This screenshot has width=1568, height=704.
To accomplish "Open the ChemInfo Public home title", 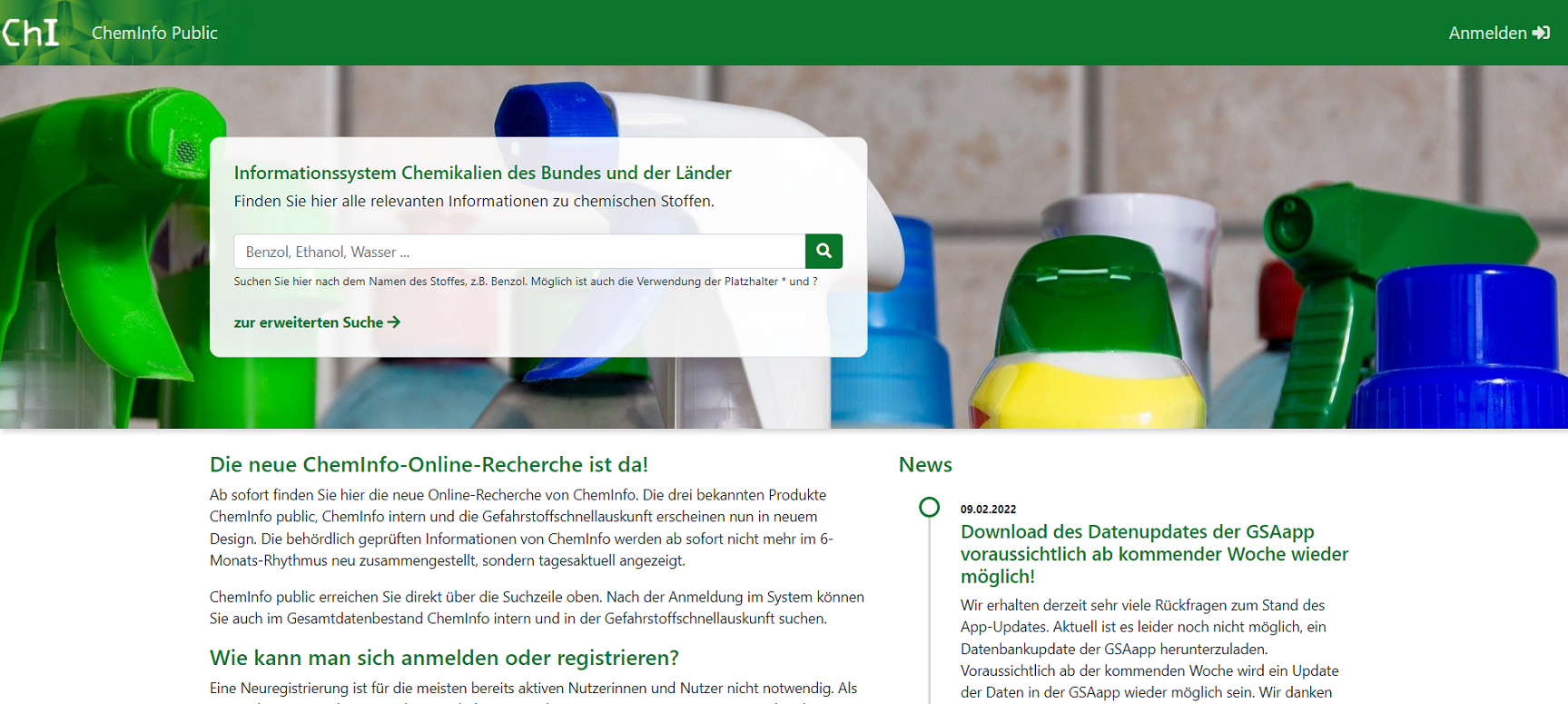I will (x=154, y=33).
